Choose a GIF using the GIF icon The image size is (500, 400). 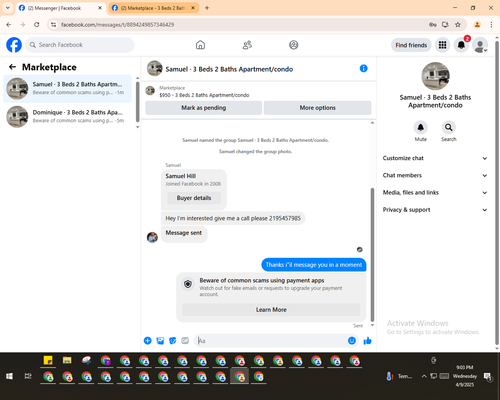[x=185, y=340]
